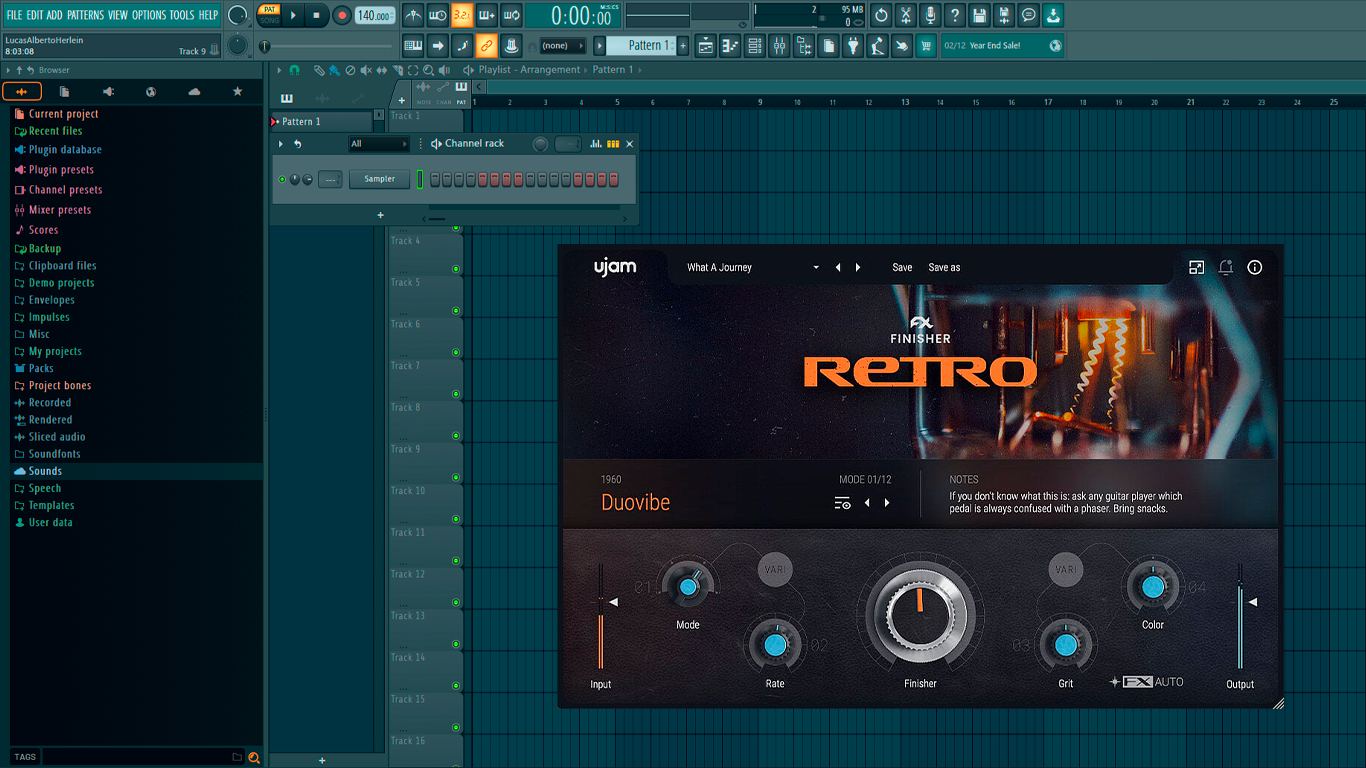
Task: Click the song position slider under transport
Action: click(x=326, y=46)
